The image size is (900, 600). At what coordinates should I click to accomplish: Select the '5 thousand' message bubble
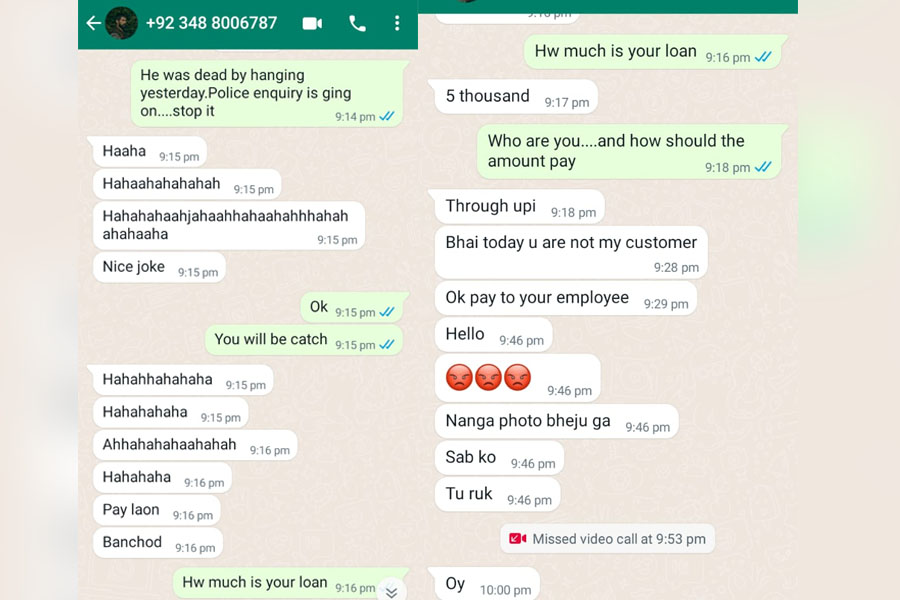pos(516,96)
